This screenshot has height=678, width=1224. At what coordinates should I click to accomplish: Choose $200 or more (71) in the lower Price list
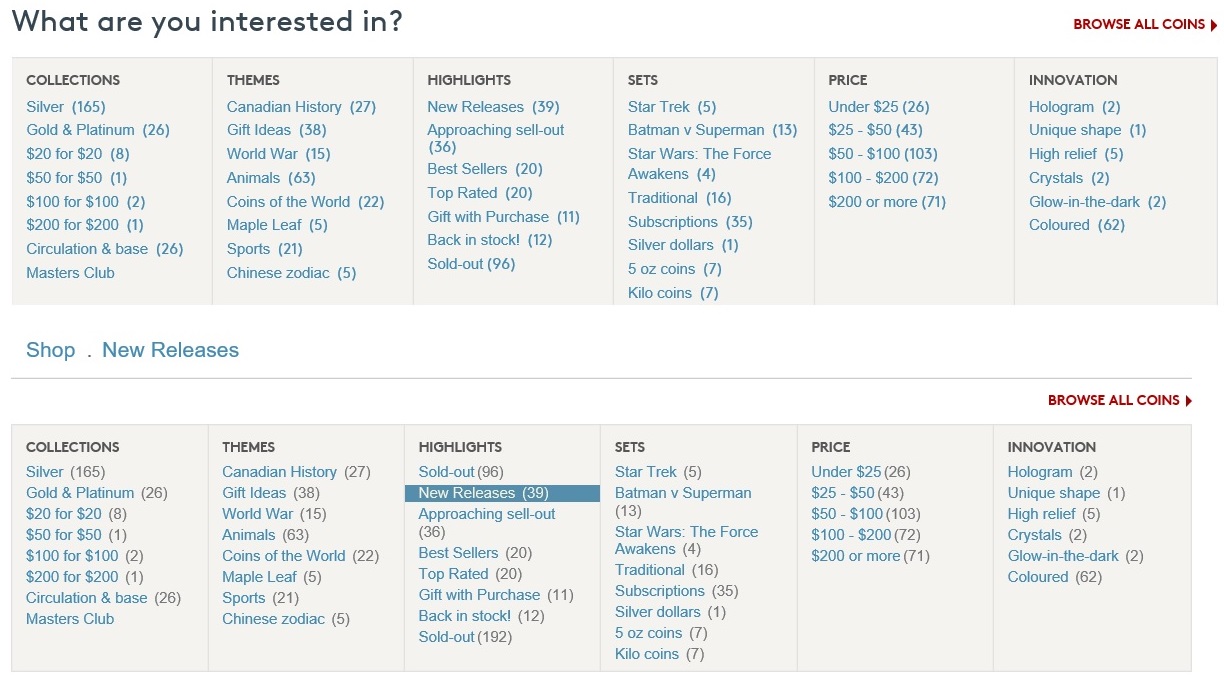[x=871, y=556]
